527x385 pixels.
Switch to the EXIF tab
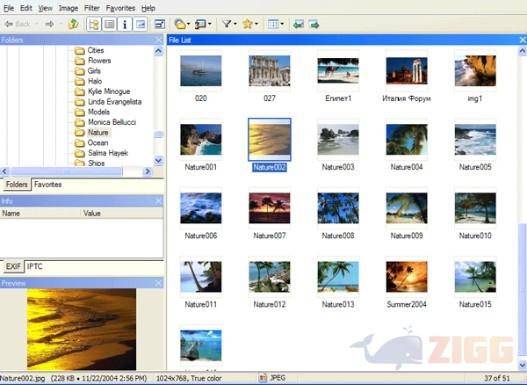click(13, 266)
